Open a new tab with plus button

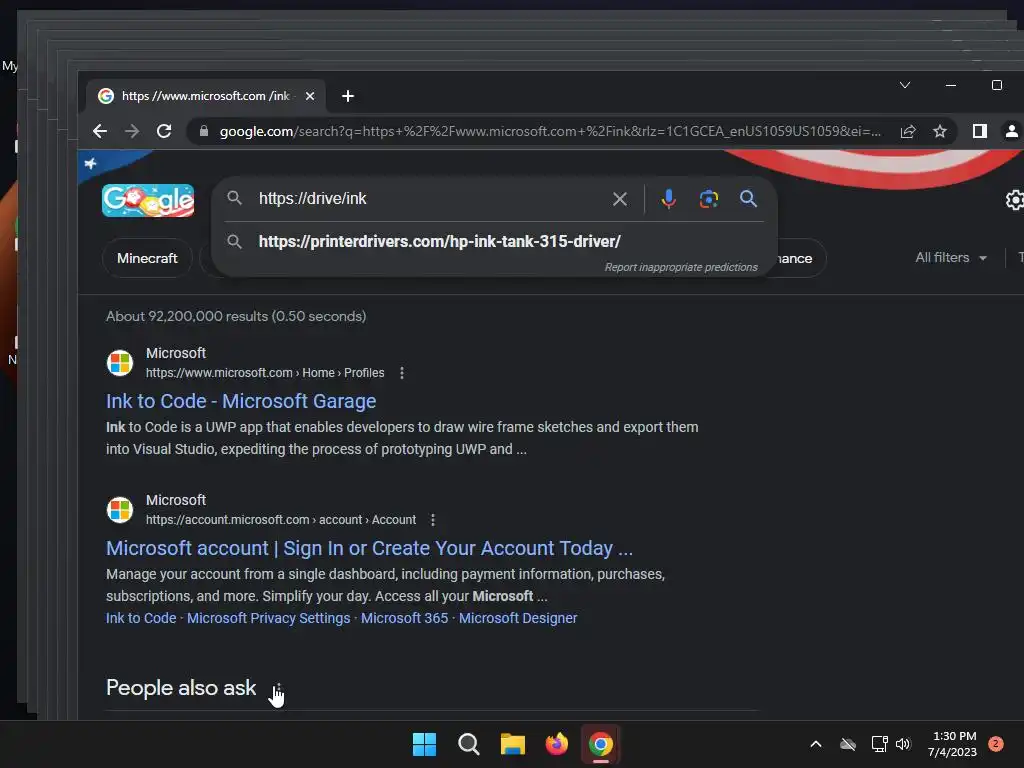348,96
